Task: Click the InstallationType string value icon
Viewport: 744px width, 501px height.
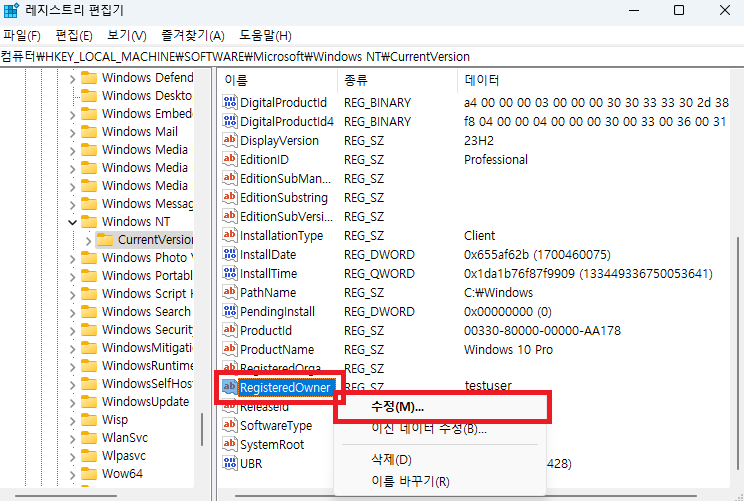Action: click(230, 235)
